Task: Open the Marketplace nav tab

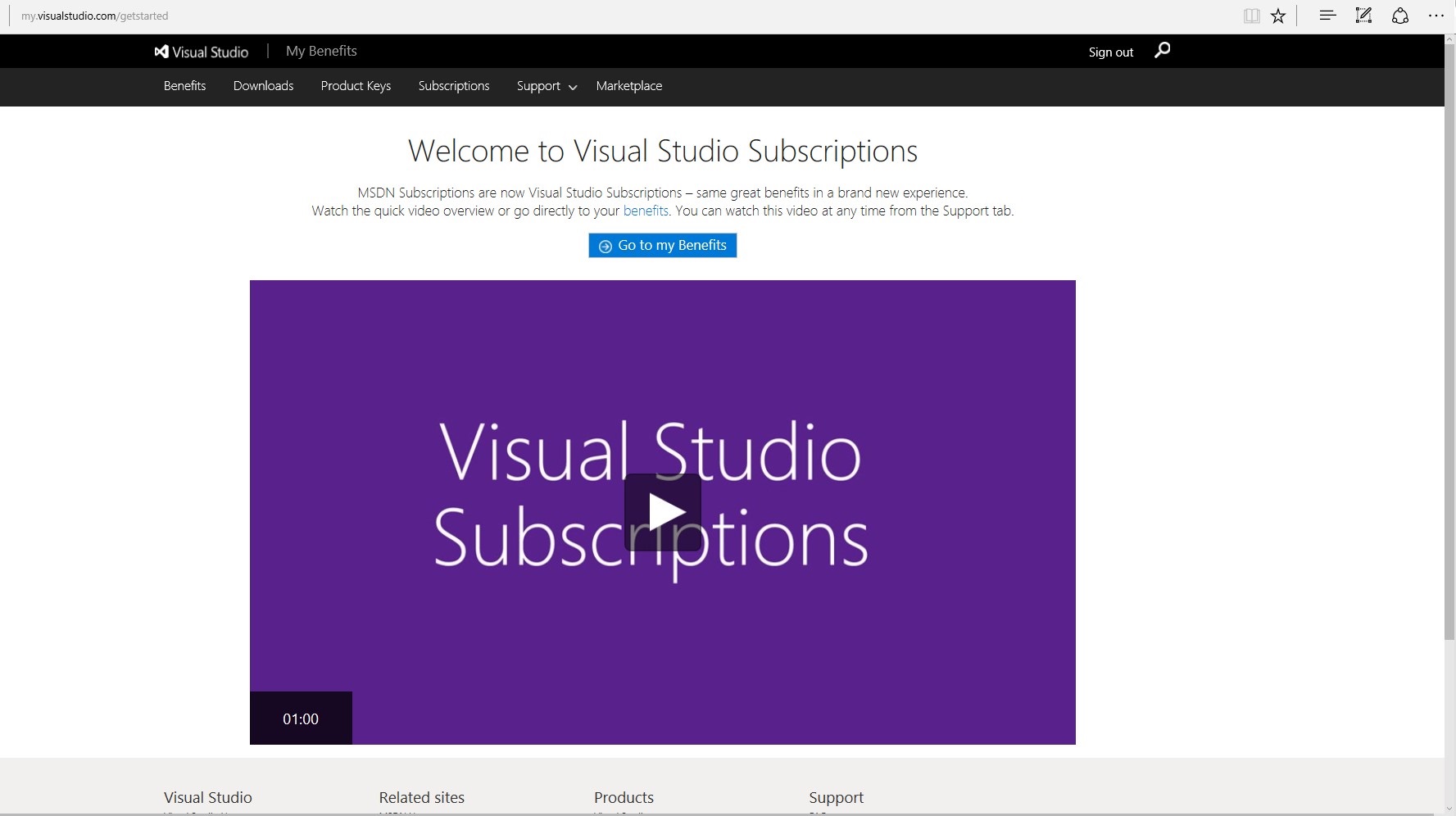Action: pyautogui.click(x=629, y=86)
